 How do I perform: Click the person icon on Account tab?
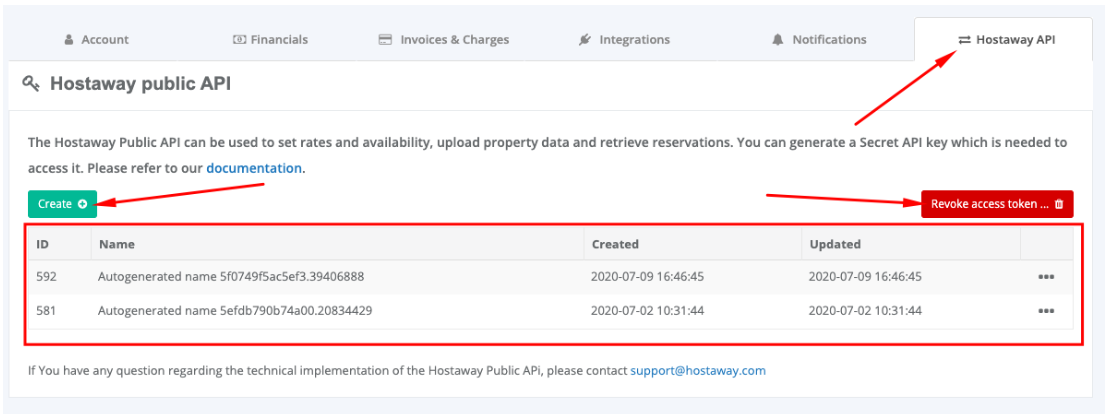pyautogui.click(x=69, y=39)
